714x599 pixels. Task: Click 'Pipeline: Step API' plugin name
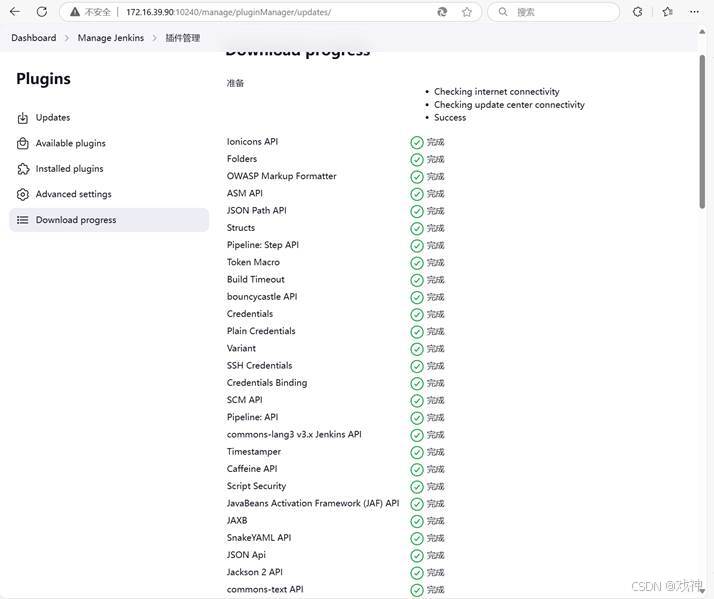[x=263, y=245]
